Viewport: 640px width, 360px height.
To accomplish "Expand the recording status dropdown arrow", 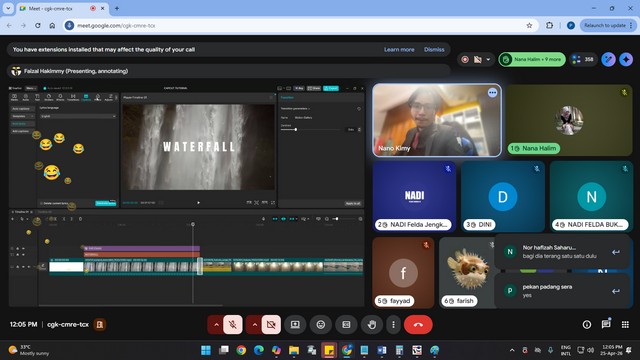I will 488,60.
